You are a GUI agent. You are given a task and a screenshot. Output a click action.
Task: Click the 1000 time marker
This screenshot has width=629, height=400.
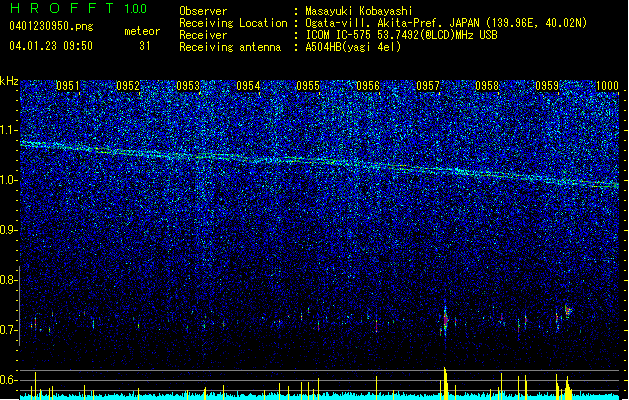[x=607, y=86]
